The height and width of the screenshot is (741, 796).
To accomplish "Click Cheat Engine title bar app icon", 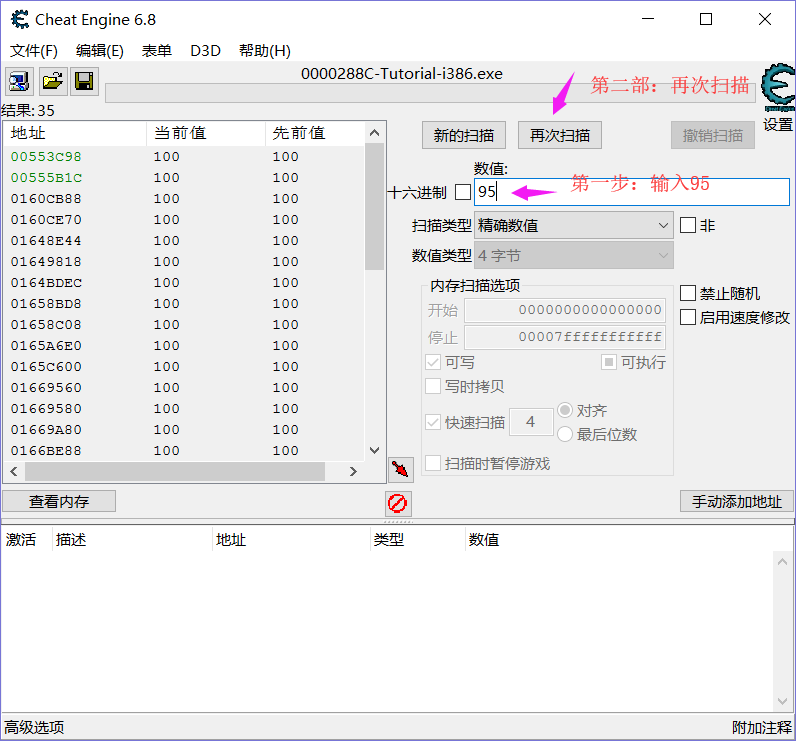I will point(20,19).
